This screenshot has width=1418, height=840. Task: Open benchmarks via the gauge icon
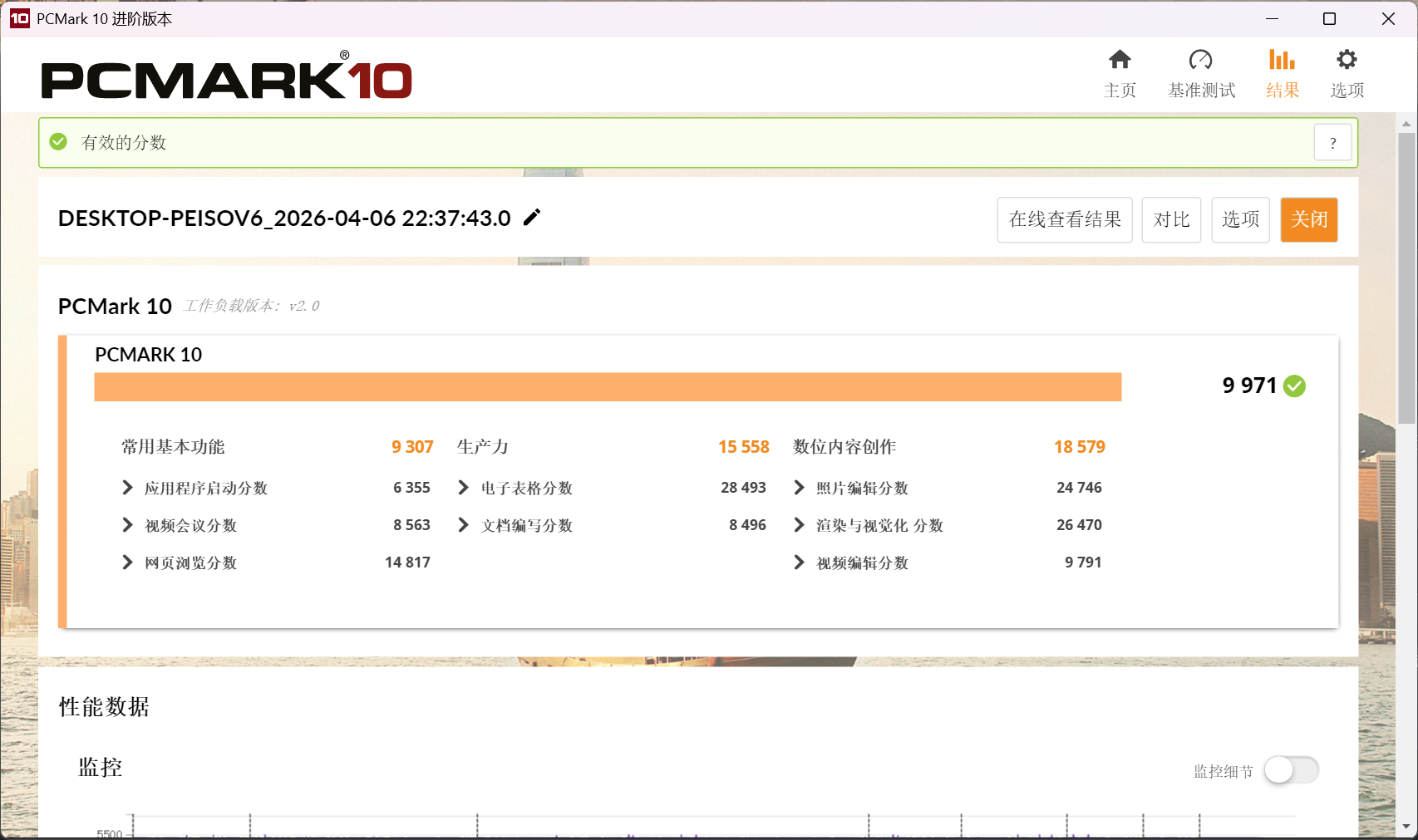(x=1201, y=60)
